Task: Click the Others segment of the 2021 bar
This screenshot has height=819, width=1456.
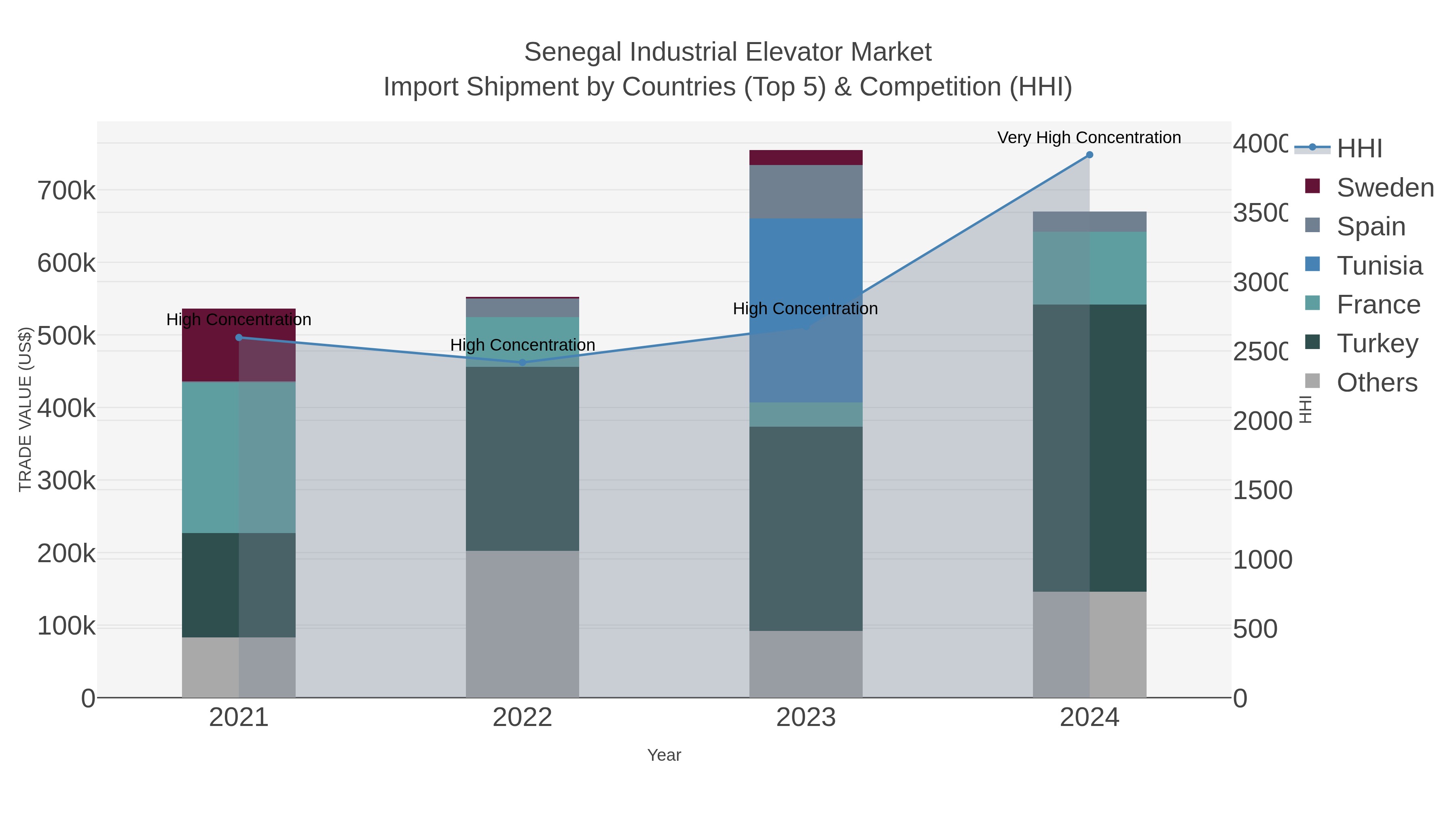Action: point(239,667)
